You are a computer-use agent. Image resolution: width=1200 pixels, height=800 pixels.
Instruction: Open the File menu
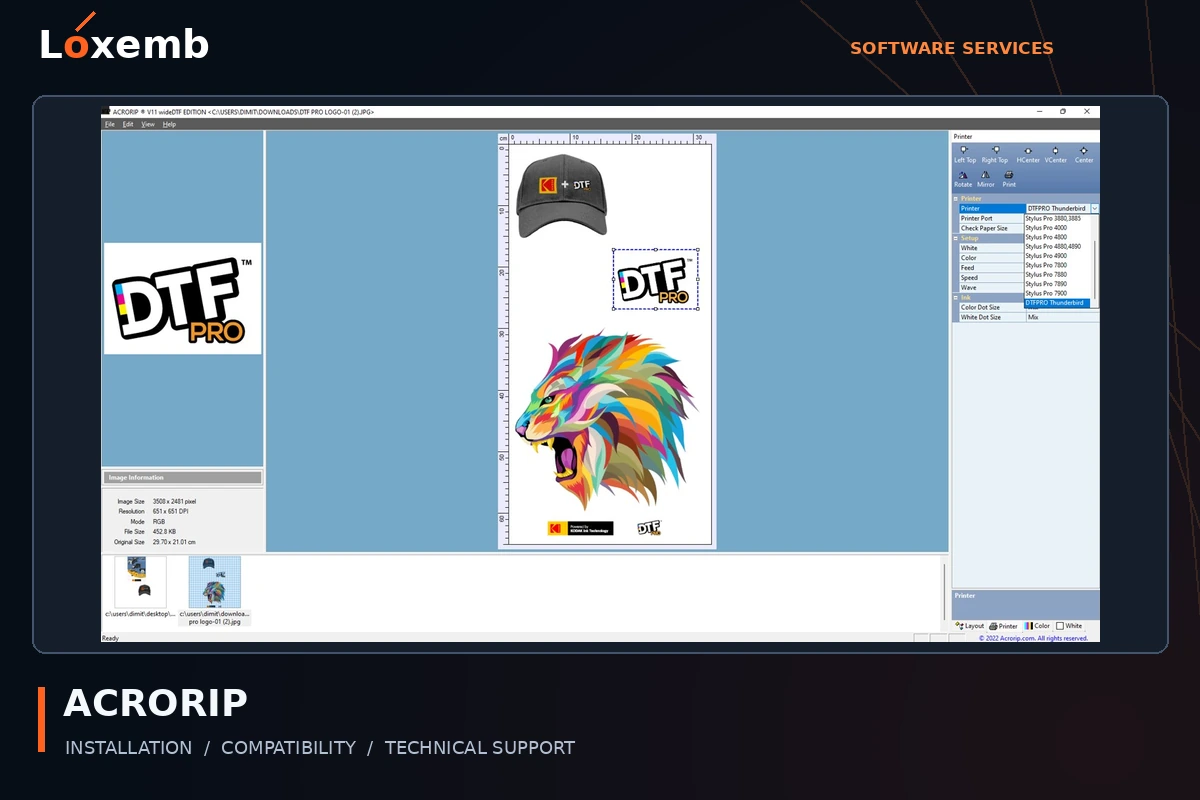click(x=110, y=125)
